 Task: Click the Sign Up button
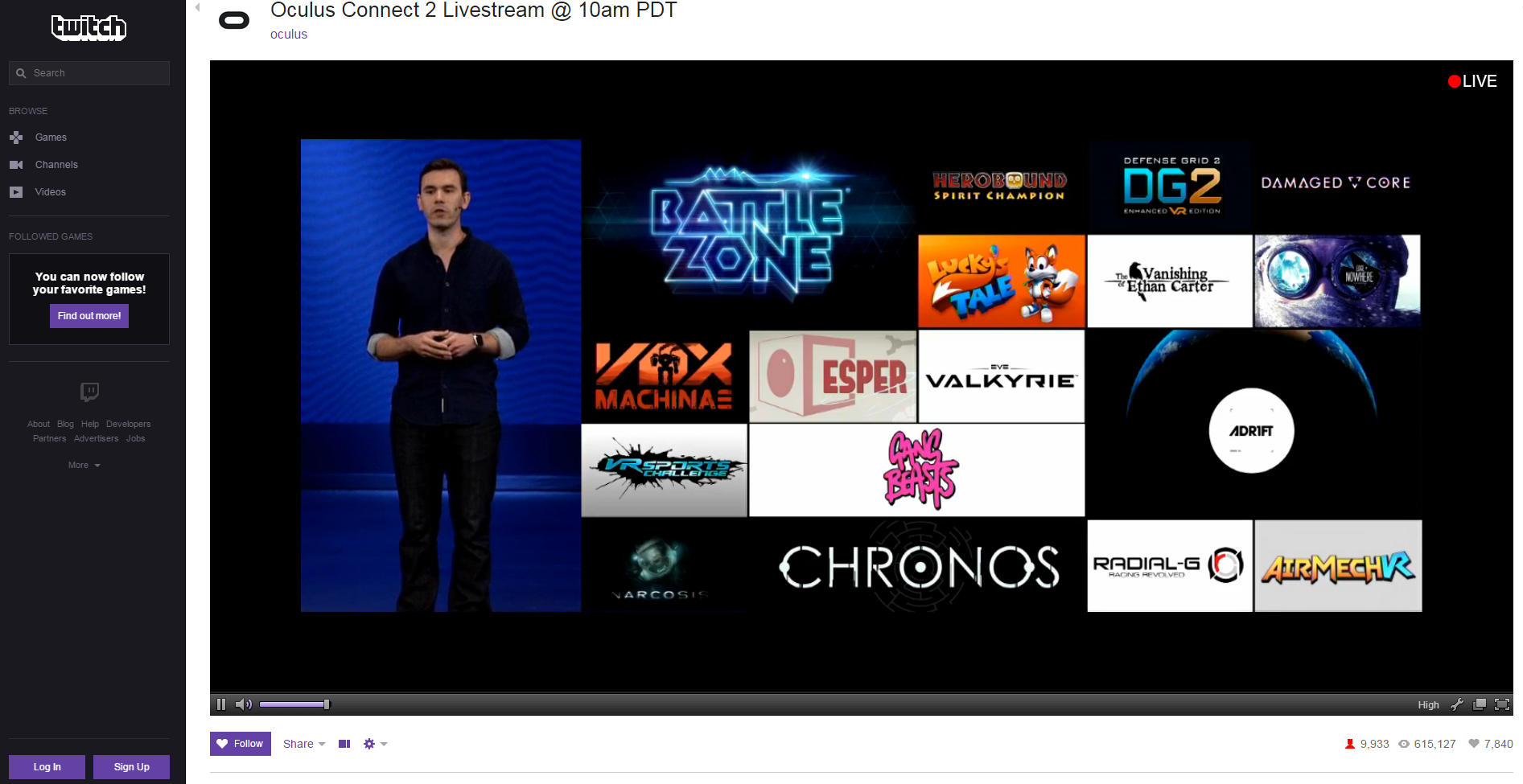click(x=132, y=767)
